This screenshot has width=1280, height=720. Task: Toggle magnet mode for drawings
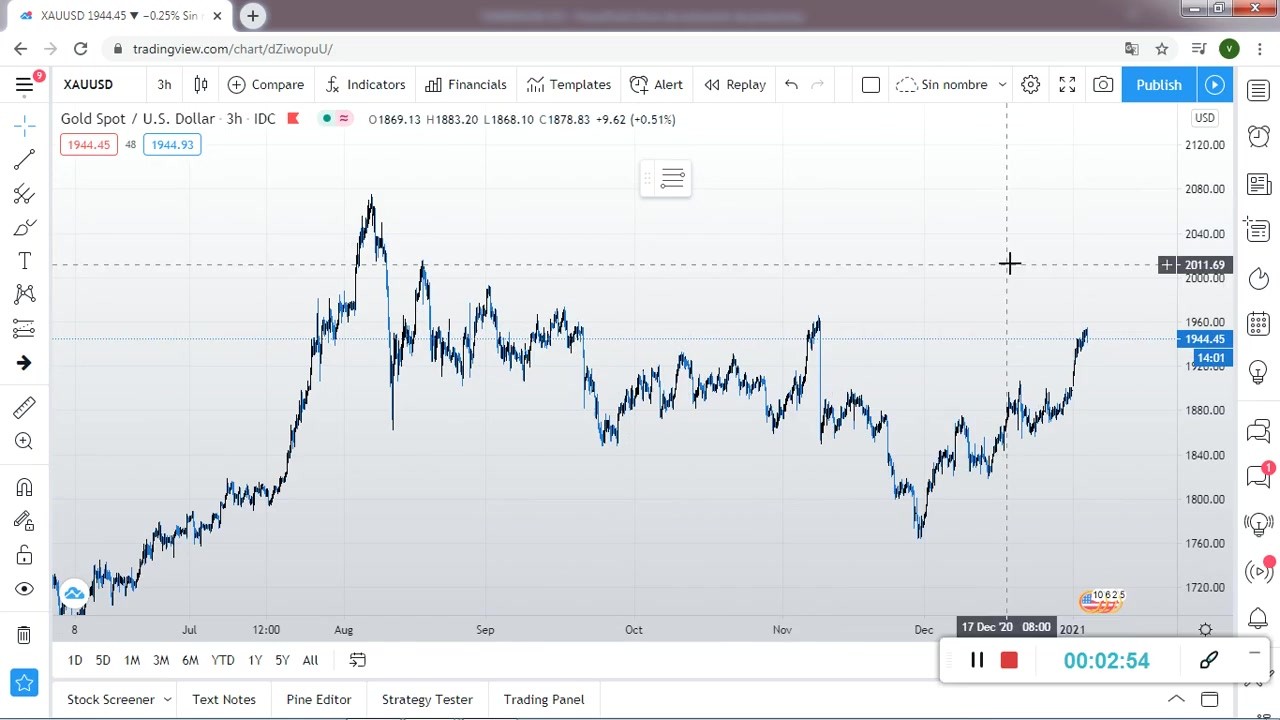coord(24,488)
